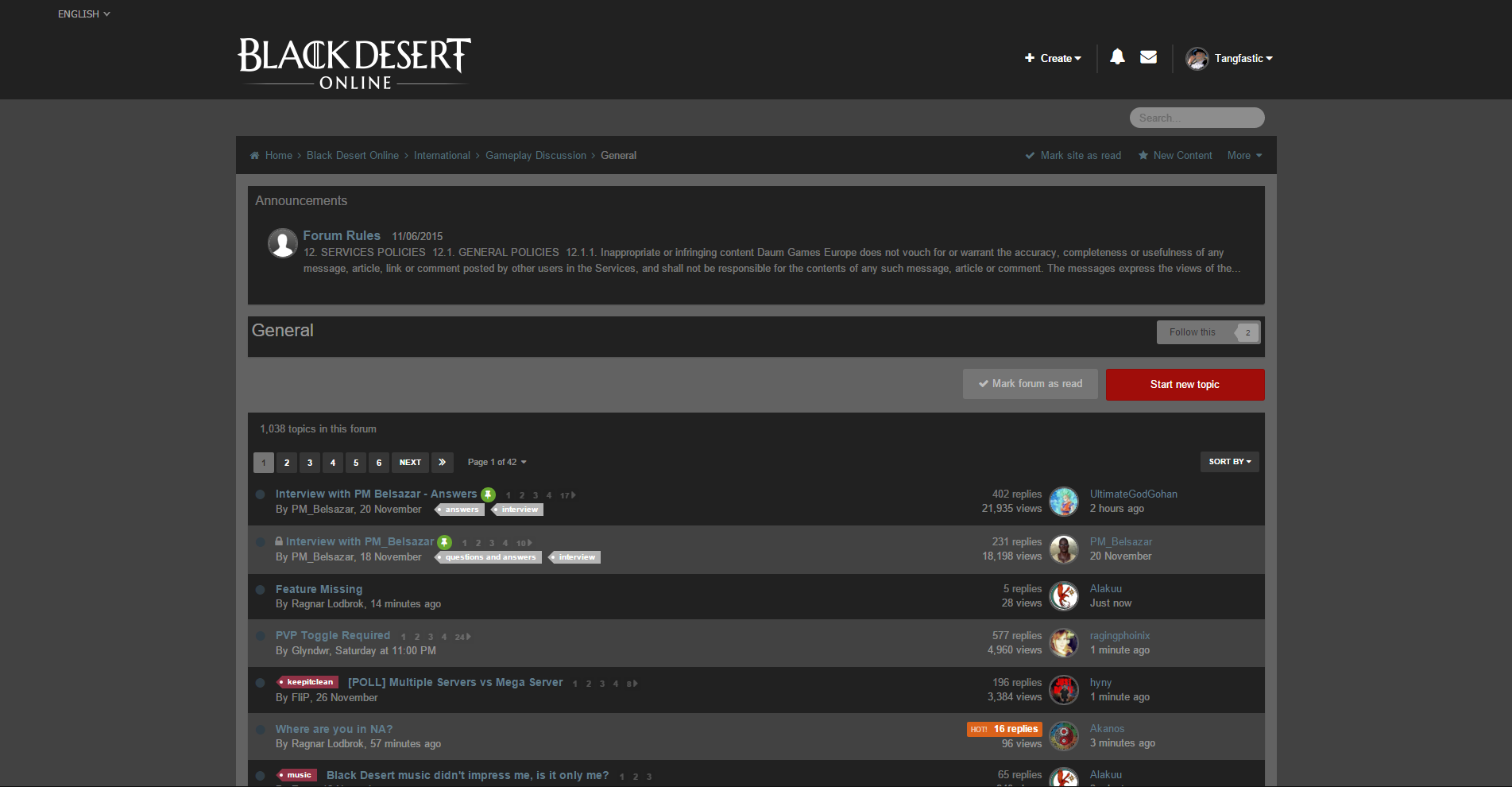
Task: Click in the Search field
Action: (x=1197, y=118)
